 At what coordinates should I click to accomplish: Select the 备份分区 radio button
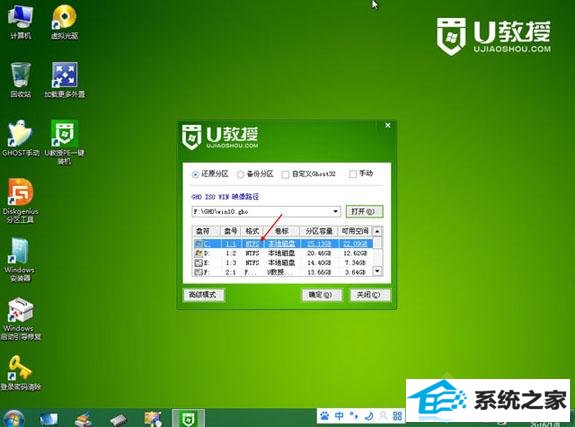(240, 174)
